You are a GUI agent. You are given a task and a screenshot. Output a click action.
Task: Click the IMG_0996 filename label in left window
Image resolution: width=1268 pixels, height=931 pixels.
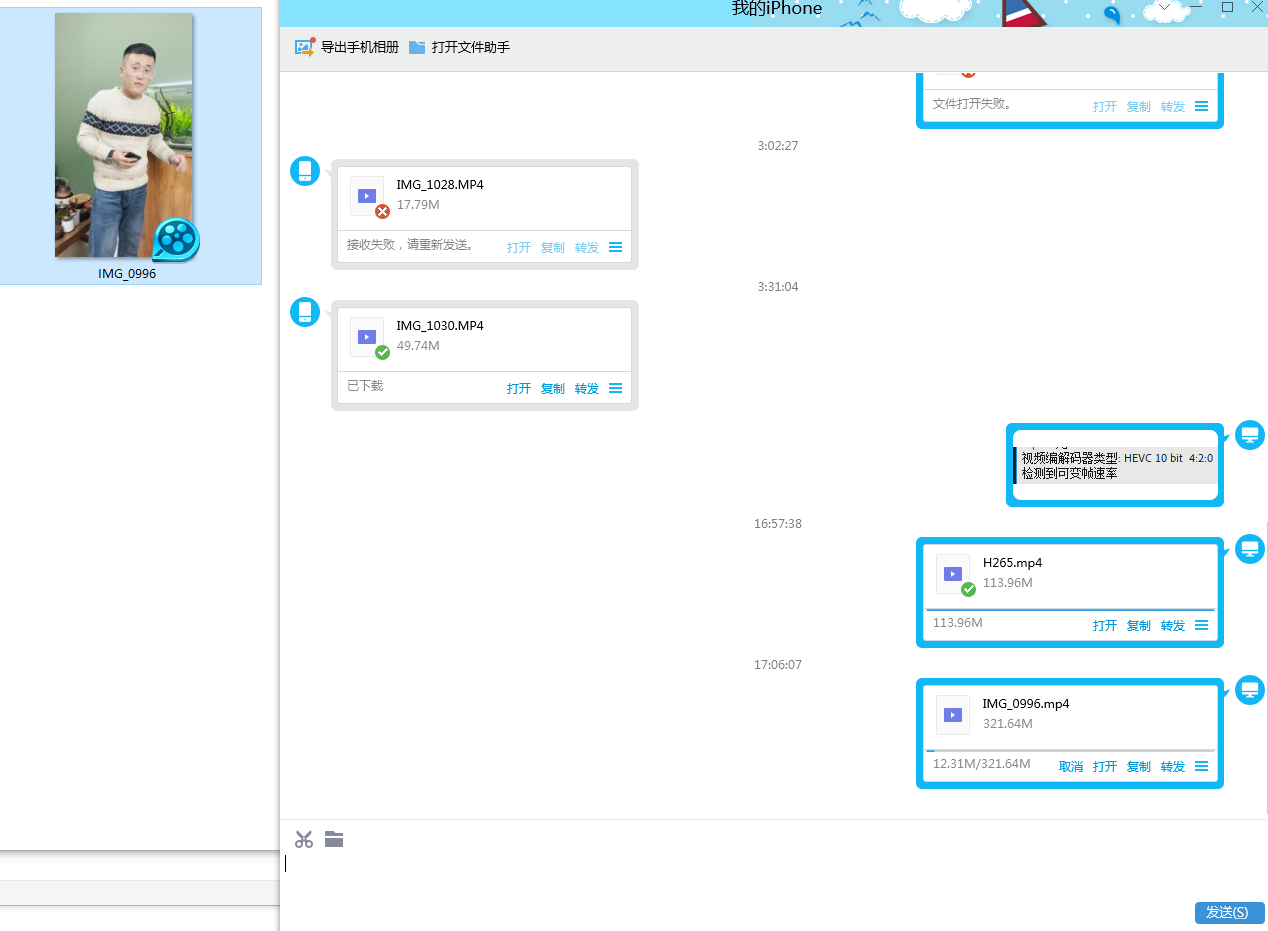point(127,274)
